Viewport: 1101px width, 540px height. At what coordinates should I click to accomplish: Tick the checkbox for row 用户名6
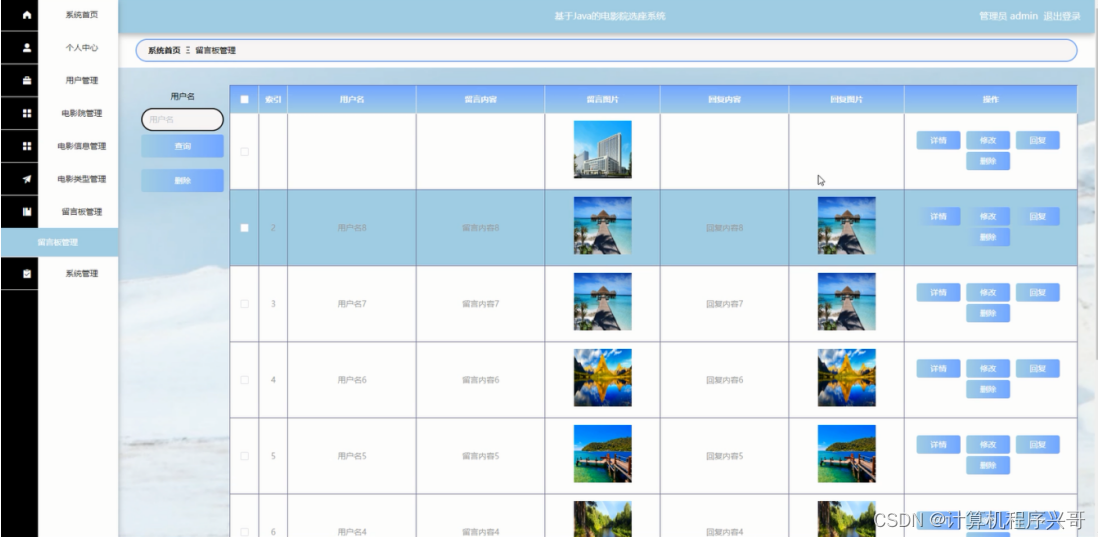[x=244, y=380]
